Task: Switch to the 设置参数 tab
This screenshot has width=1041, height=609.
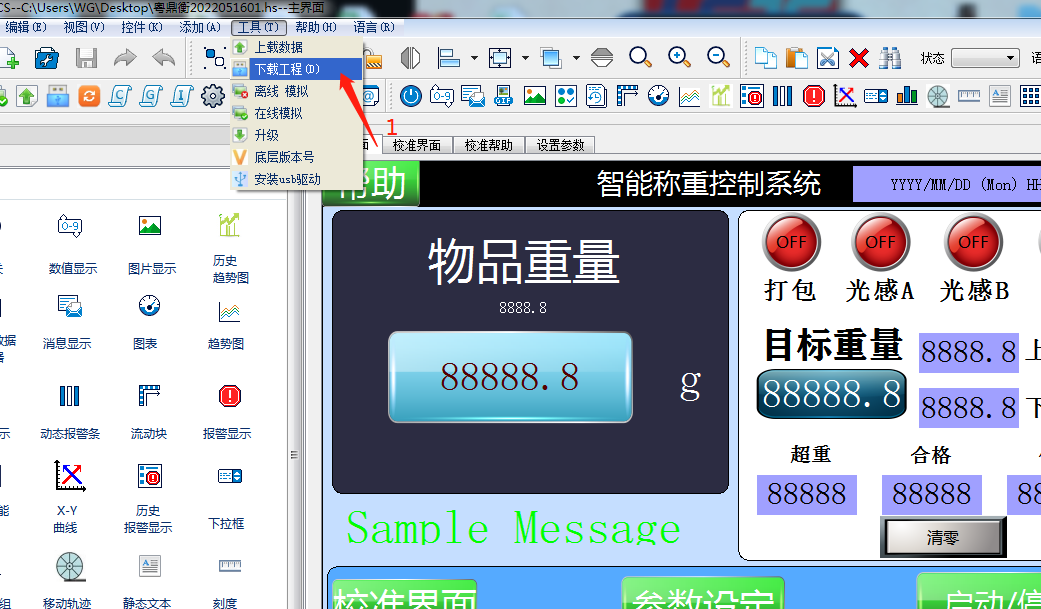Action: 560,145
